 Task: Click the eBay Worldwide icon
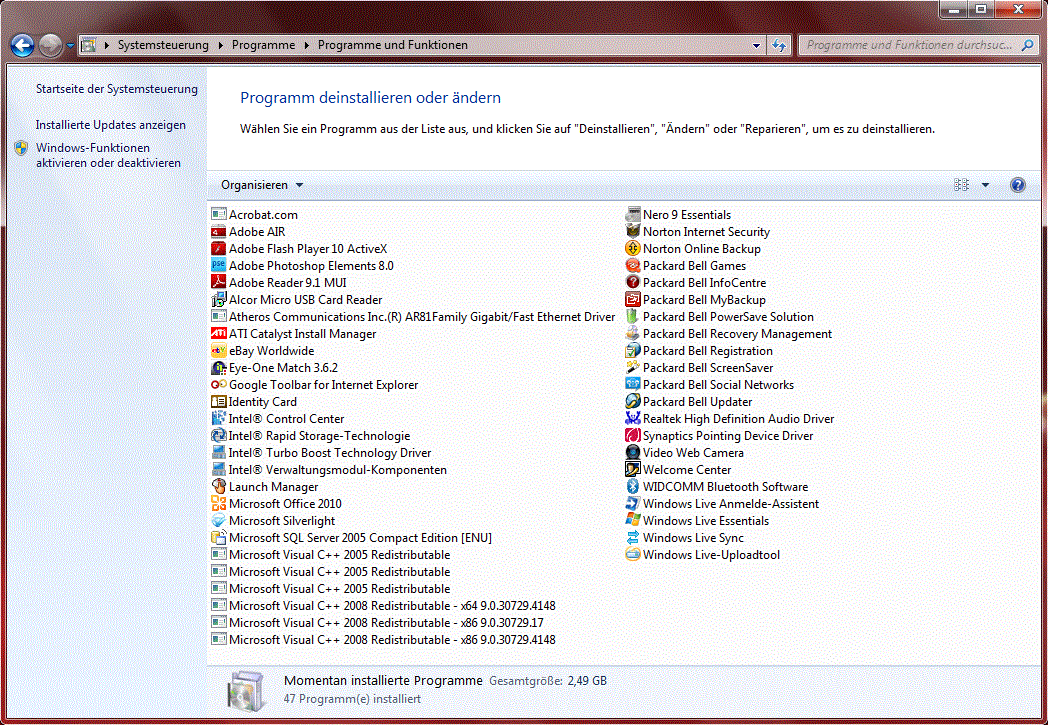pos(219,351)
